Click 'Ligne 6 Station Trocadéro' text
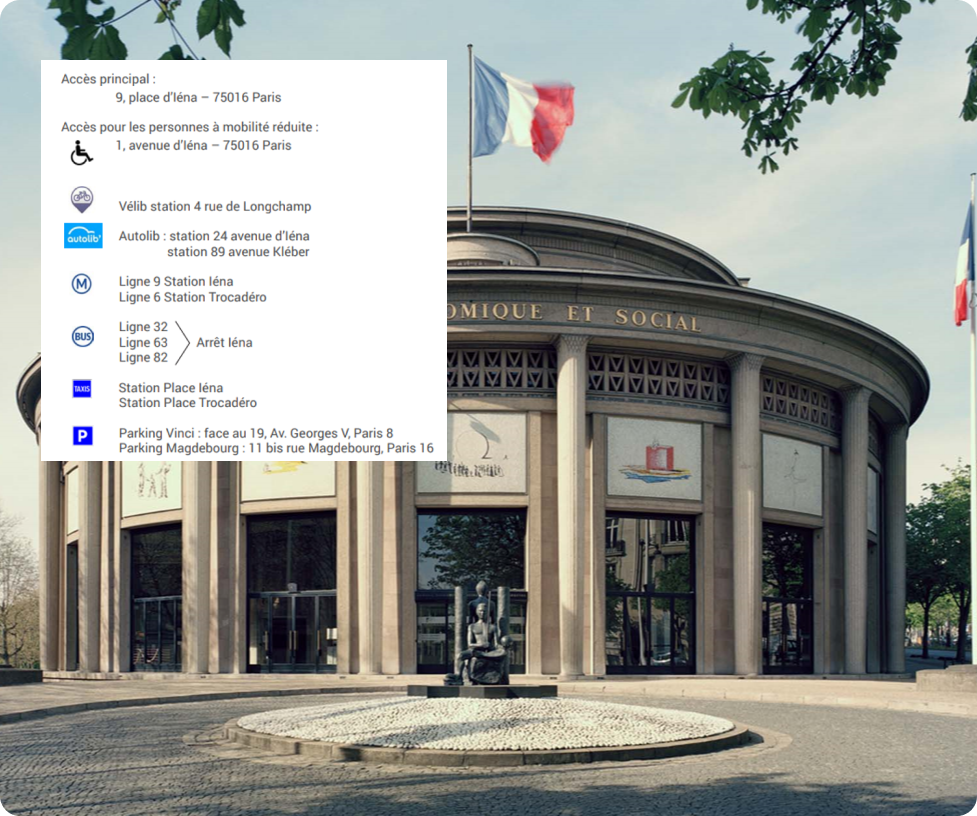 click(x=193, y=297)
